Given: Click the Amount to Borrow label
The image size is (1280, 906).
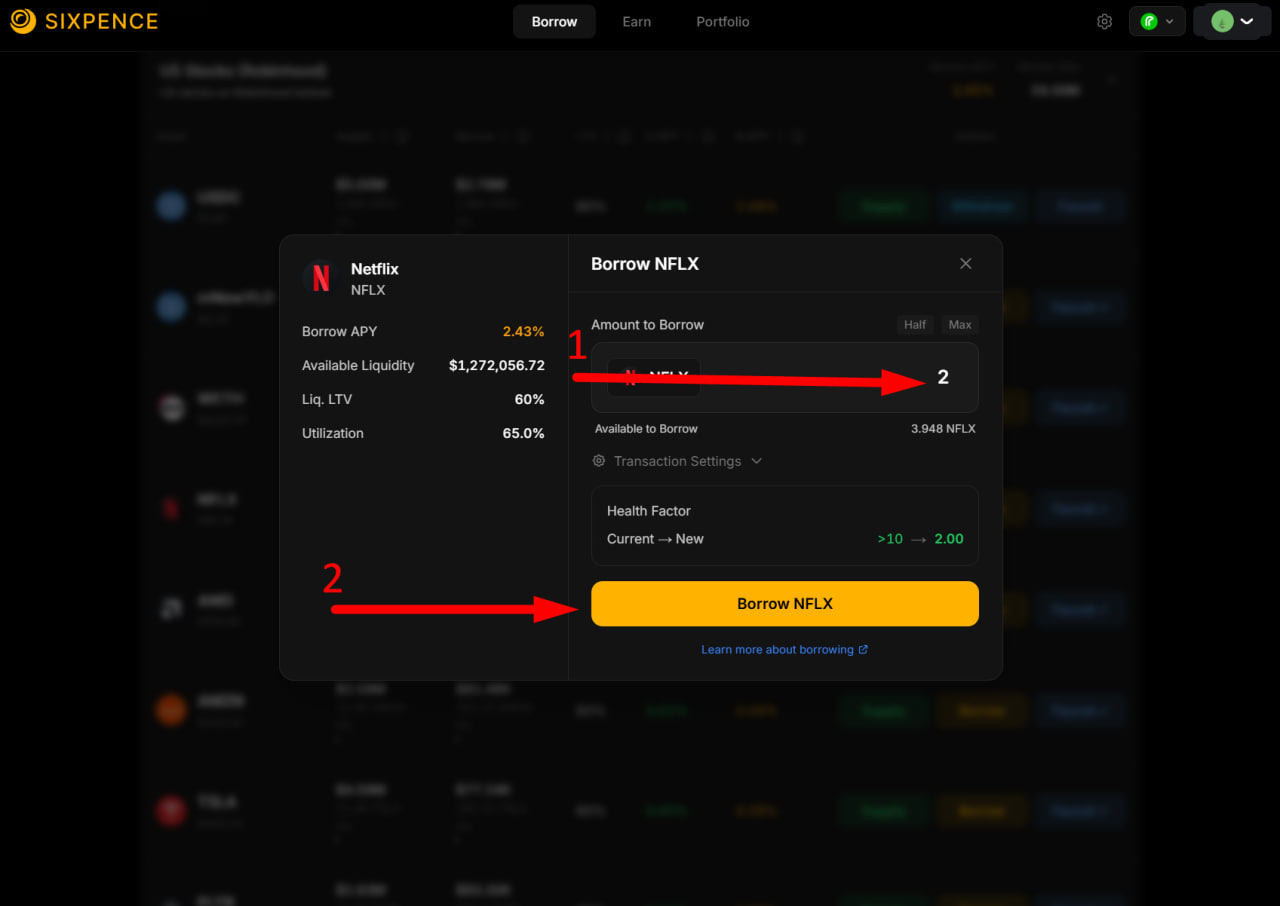Looking at the screenshot, I should [x=647, y=324].
